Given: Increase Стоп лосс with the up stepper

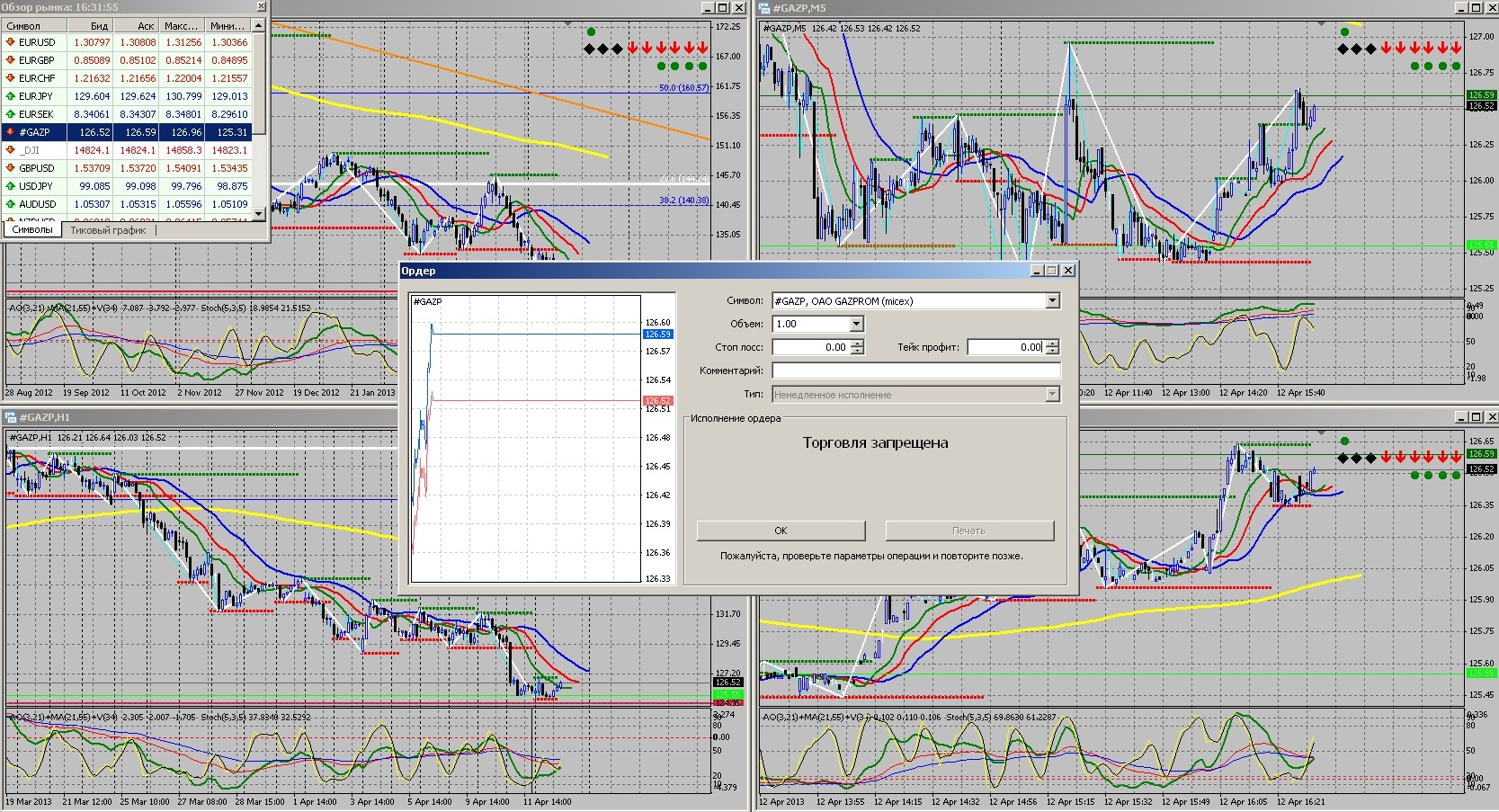Looking at the screenshot, I should (x=857, y=343).
